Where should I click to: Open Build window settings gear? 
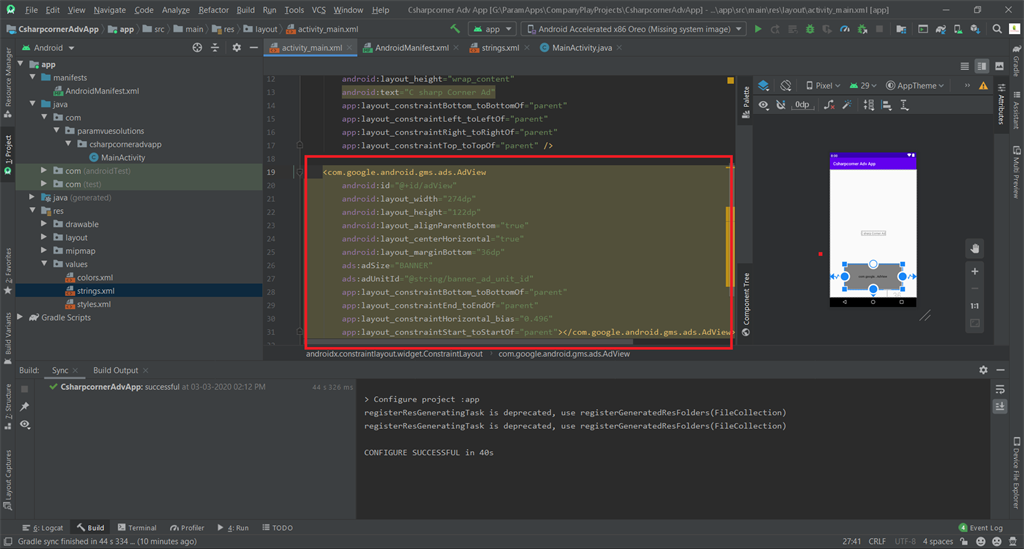(x=983, y=370)
